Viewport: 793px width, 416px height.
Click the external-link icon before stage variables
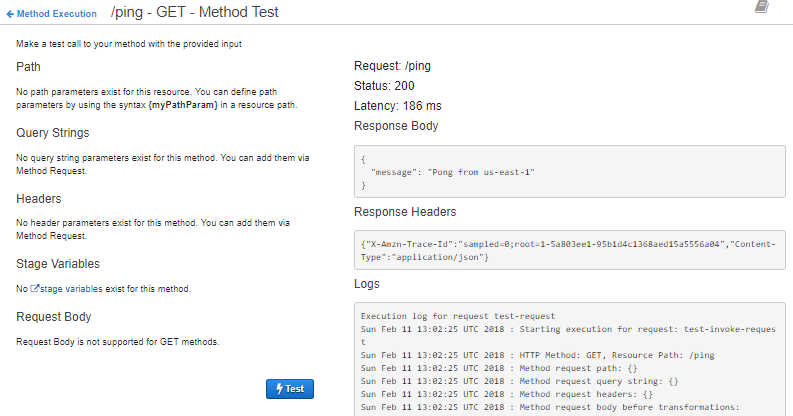pyautogui.click(x=35, y=289)
